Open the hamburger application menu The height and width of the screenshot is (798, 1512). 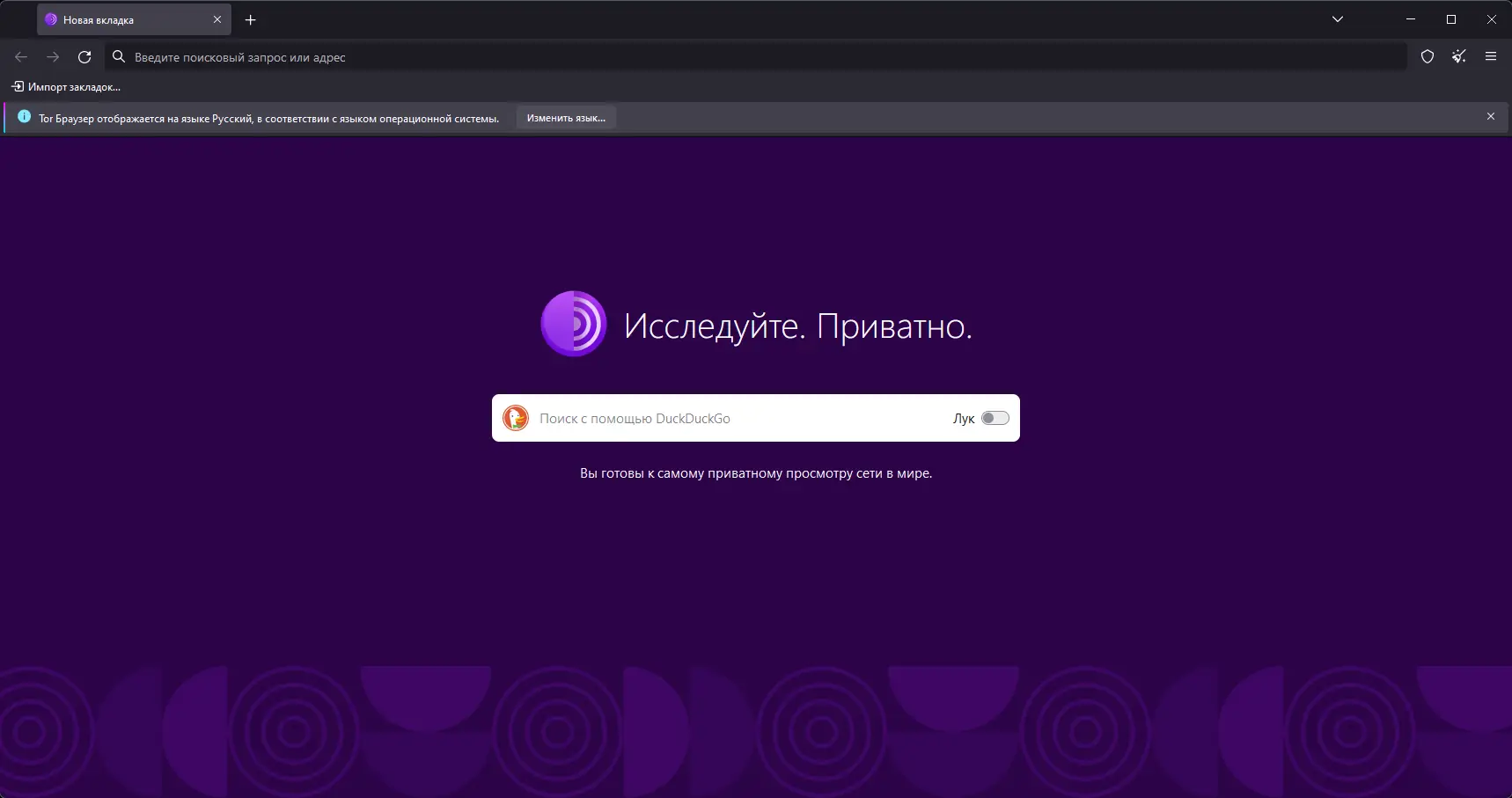1491,56
